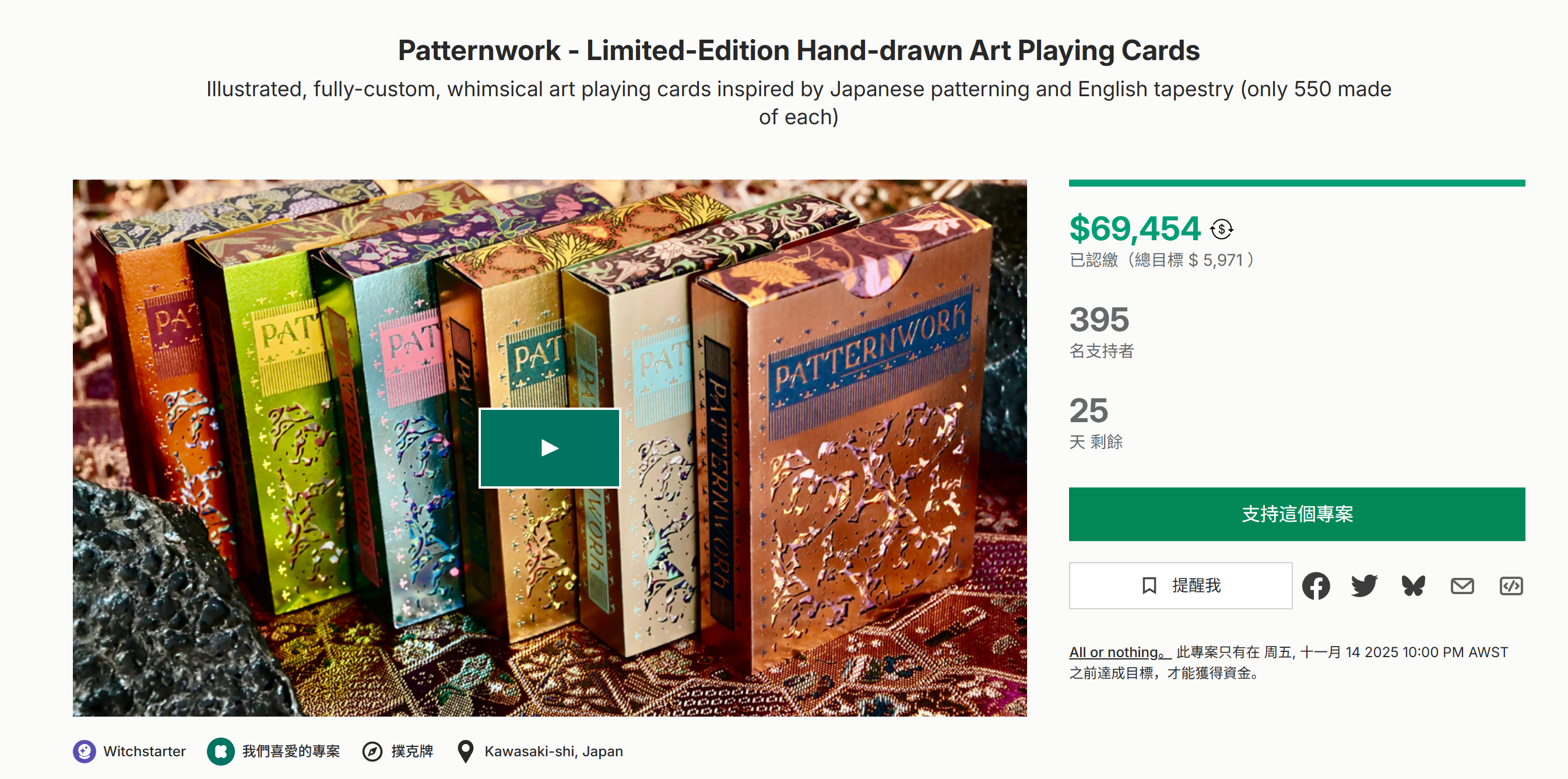Viewport: 1568px width, 779px height.
Task: Click the Witchstarter badge icon
Action: [85, 751]
